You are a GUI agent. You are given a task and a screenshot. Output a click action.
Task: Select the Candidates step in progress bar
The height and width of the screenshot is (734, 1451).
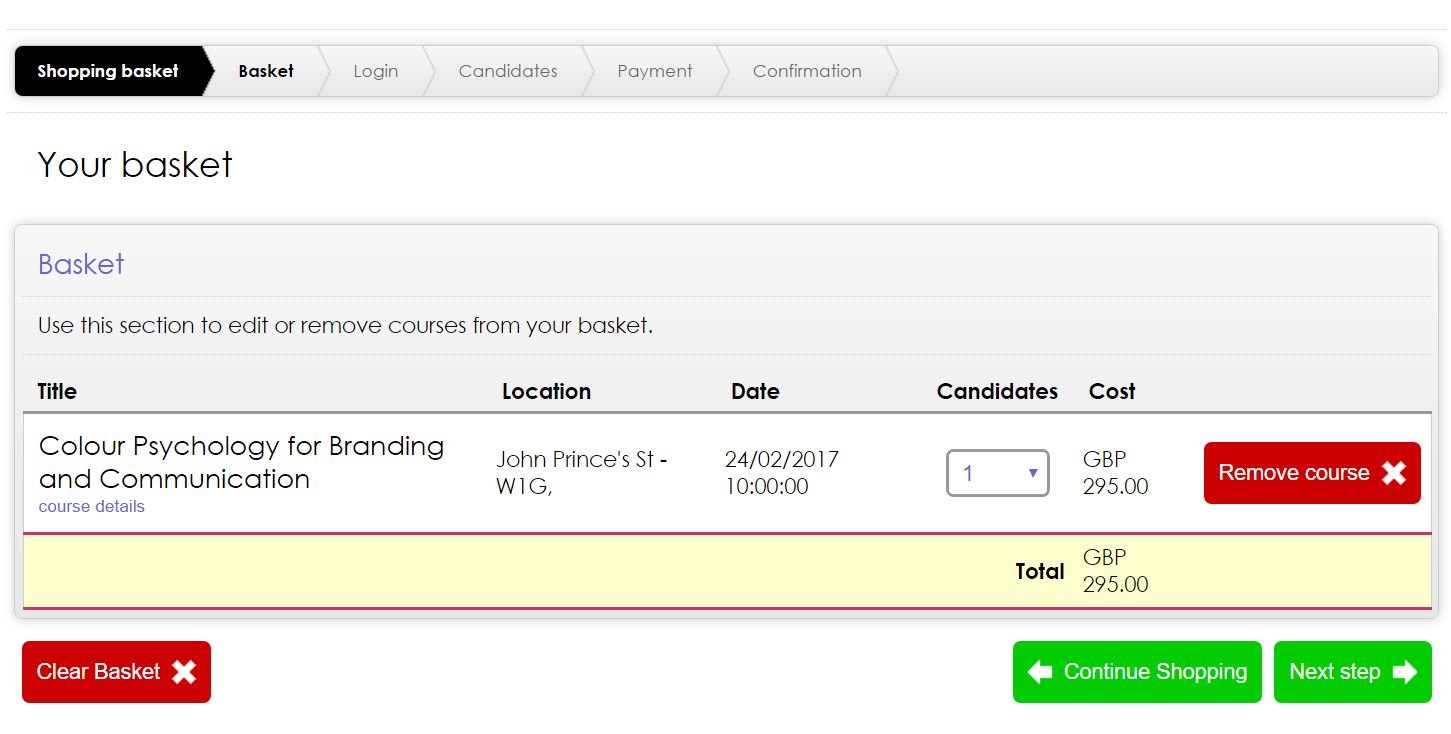(x=508, y=71)
